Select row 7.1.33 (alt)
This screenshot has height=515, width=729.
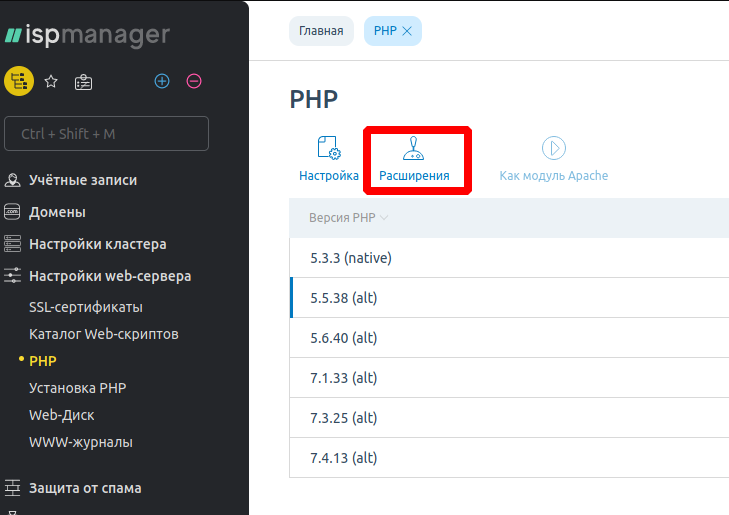(x=509, y=378)
